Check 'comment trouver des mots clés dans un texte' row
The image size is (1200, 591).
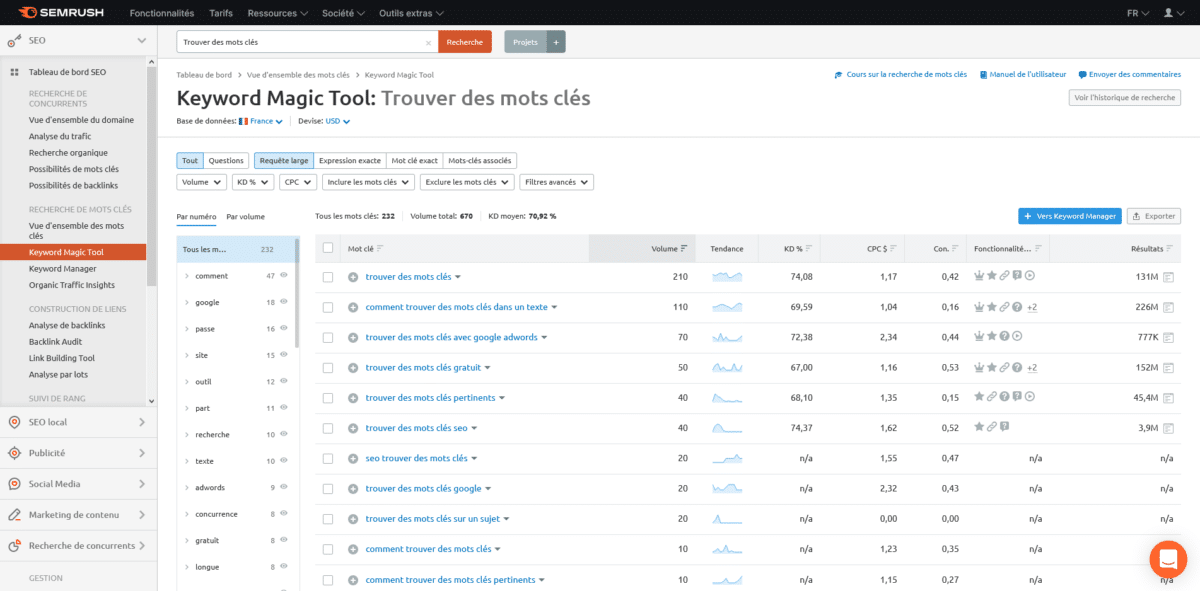(x=328, y=307)
